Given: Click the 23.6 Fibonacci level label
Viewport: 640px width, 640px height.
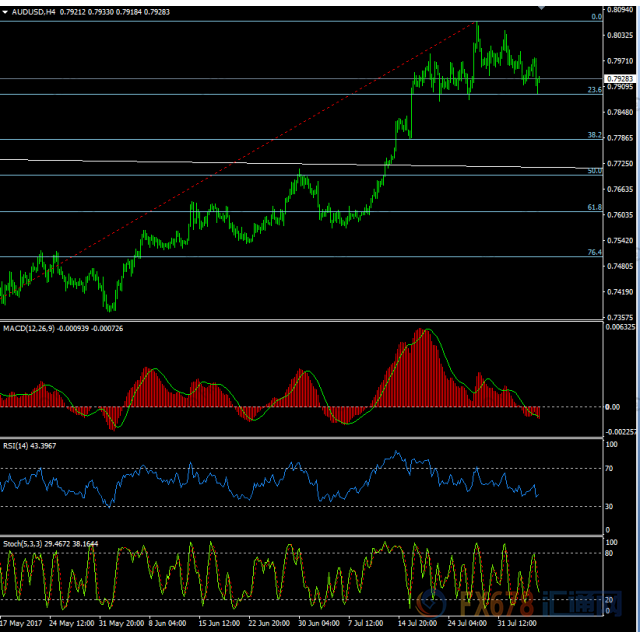Looking at the screenshot, I should [594, 90].
